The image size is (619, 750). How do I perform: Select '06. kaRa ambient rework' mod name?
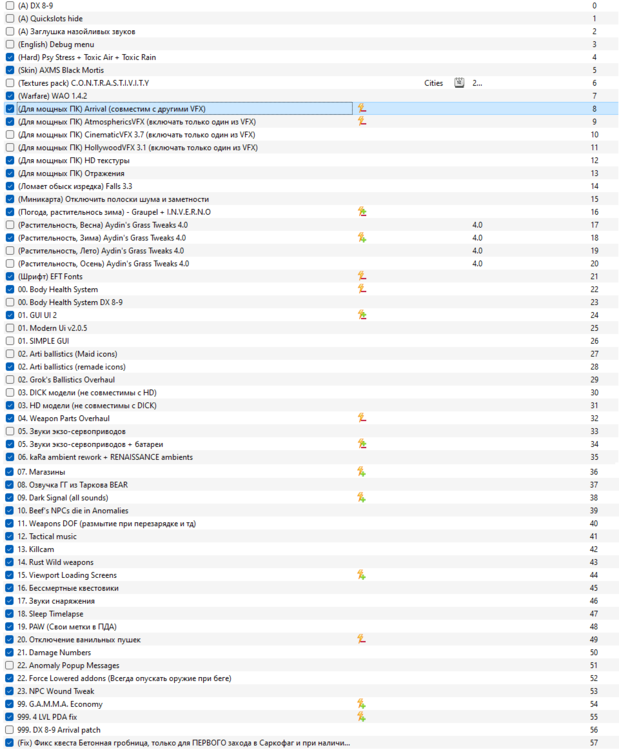pos(105,457)
